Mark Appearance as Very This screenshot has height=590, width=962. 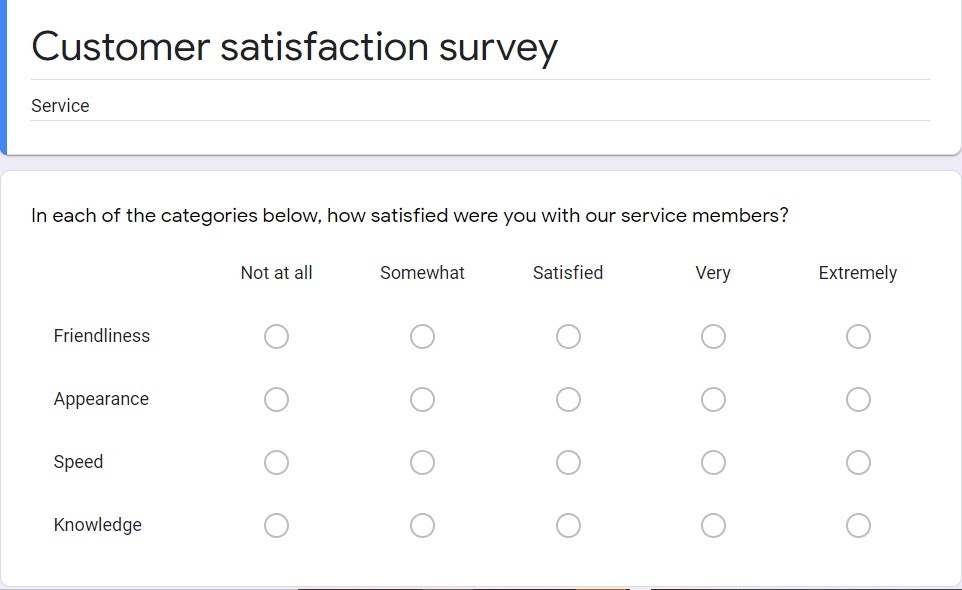[x=713, y=400]
